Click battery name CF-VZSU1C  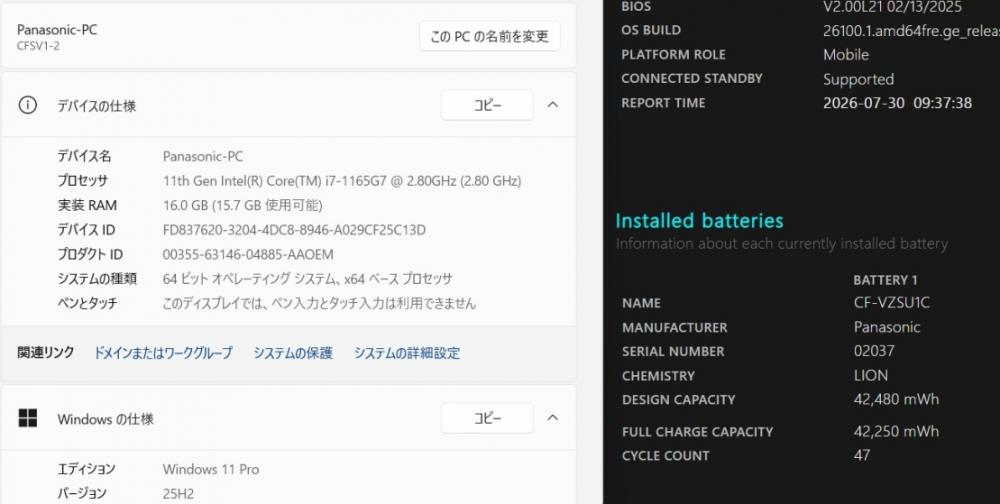click(892, 302)
